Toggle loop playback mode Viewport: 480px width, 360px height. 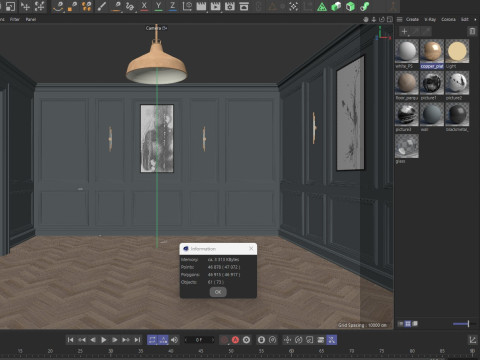pos(152,340)
